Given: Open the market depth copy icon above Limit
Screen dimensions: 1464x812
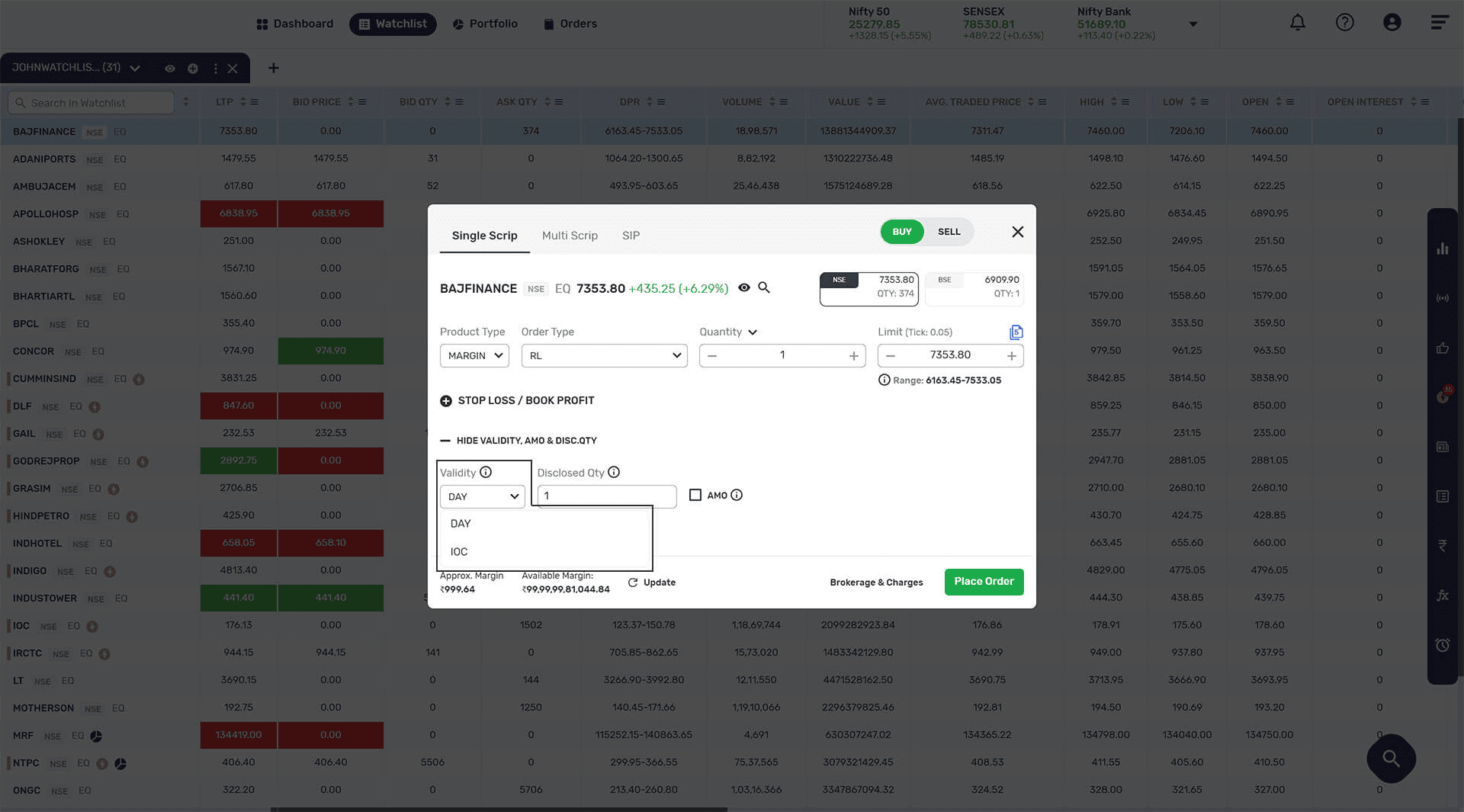Looking at the screenshot, I should pos(1016,332).
